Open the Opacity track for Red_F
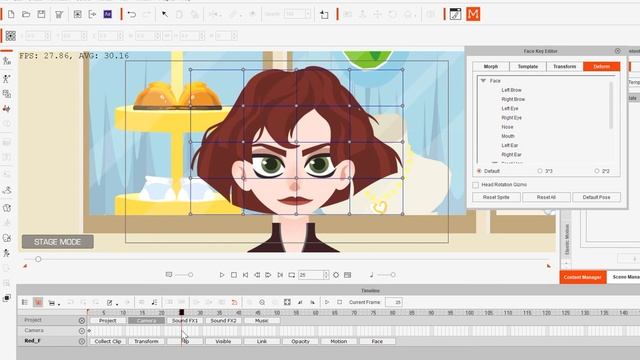 [x=300, y=341]
